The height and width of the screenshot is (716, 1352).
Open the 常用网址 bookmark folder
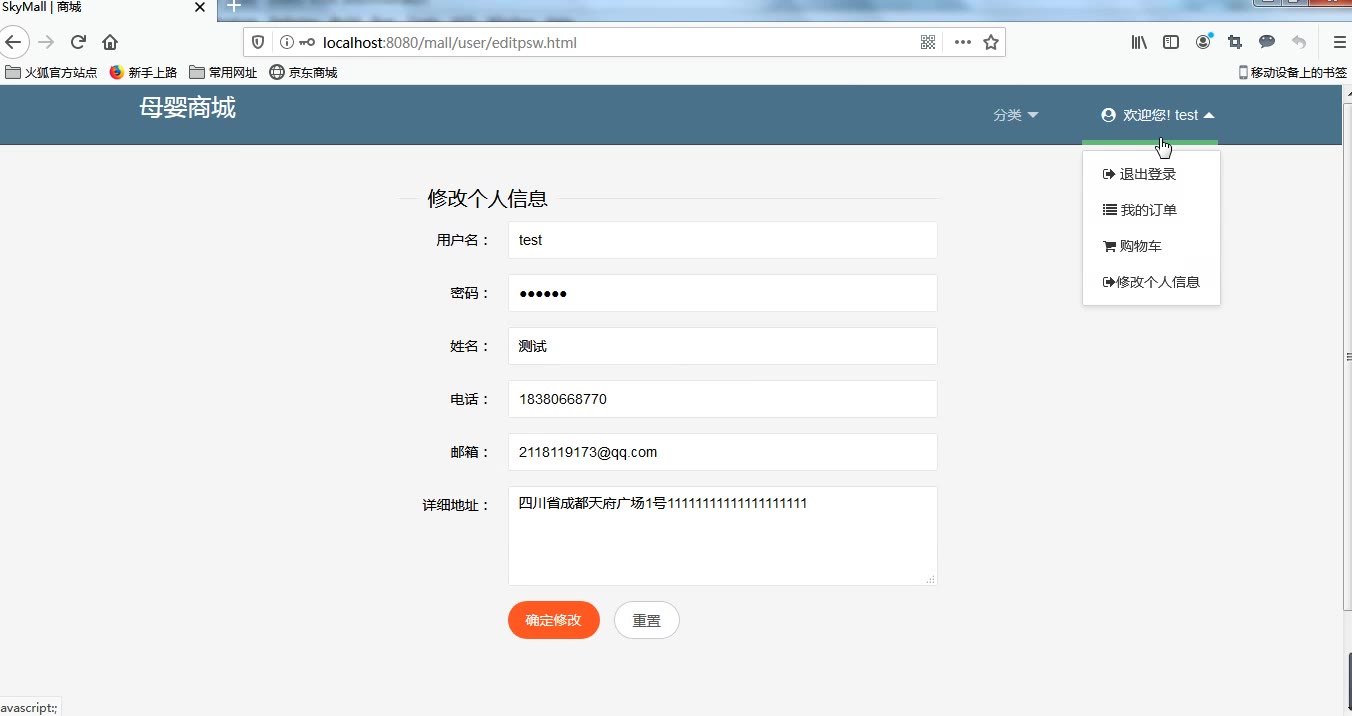223,72
